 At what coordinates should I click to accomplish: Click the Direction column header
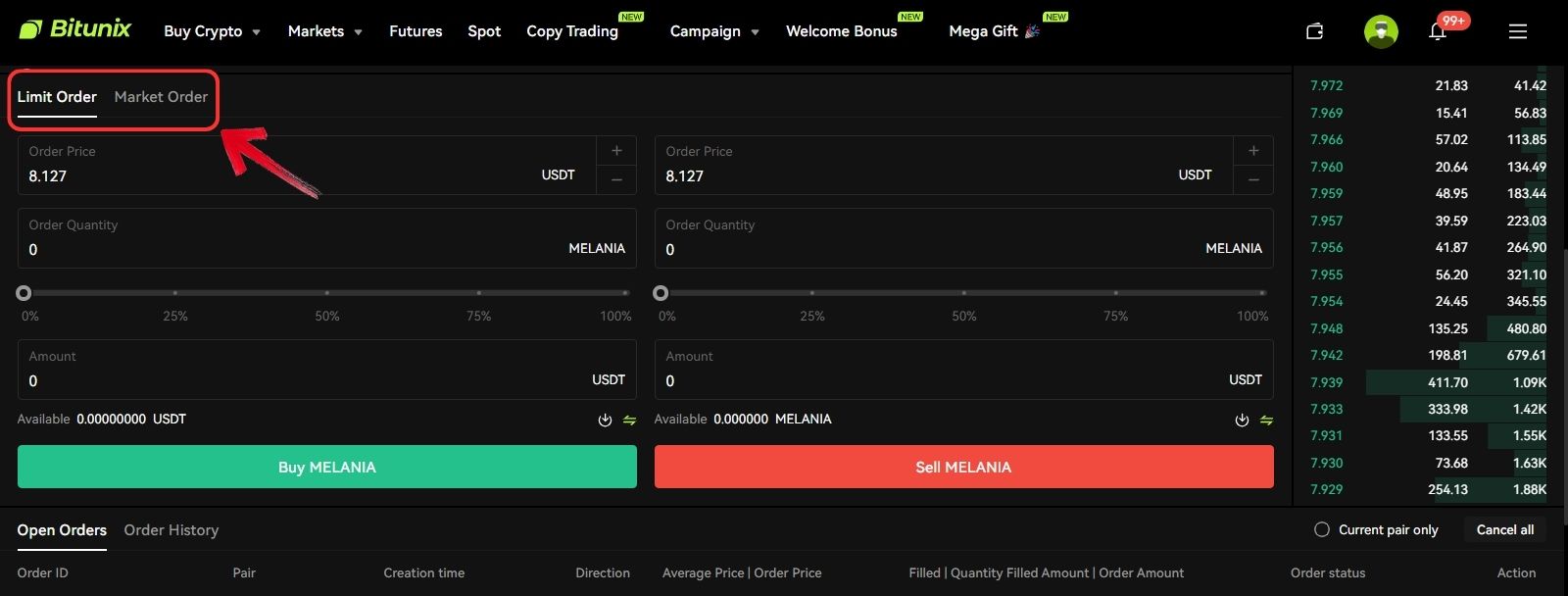603,572
